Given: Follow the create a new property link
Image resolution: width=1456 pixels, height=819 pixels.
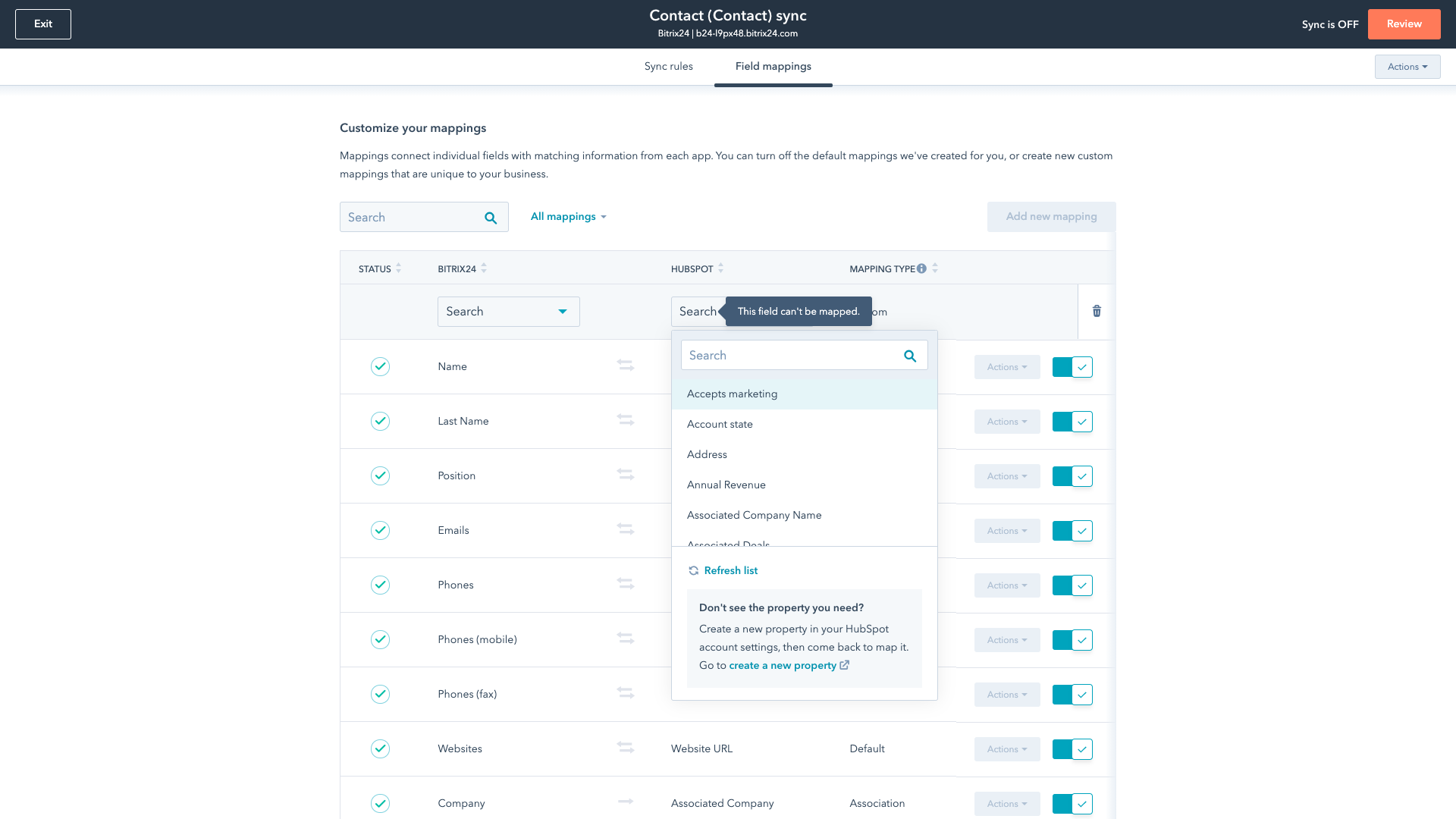Looking at the screenshot, I should [783, 665].
